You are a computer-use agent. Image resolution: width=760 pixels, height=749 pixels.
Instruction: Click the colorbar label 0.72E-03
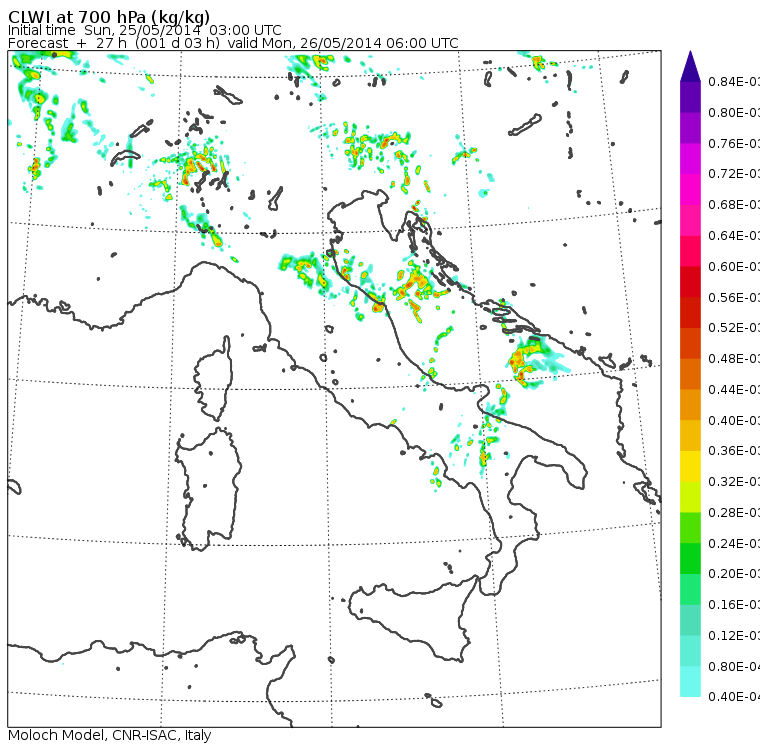(x=734, y=174)
